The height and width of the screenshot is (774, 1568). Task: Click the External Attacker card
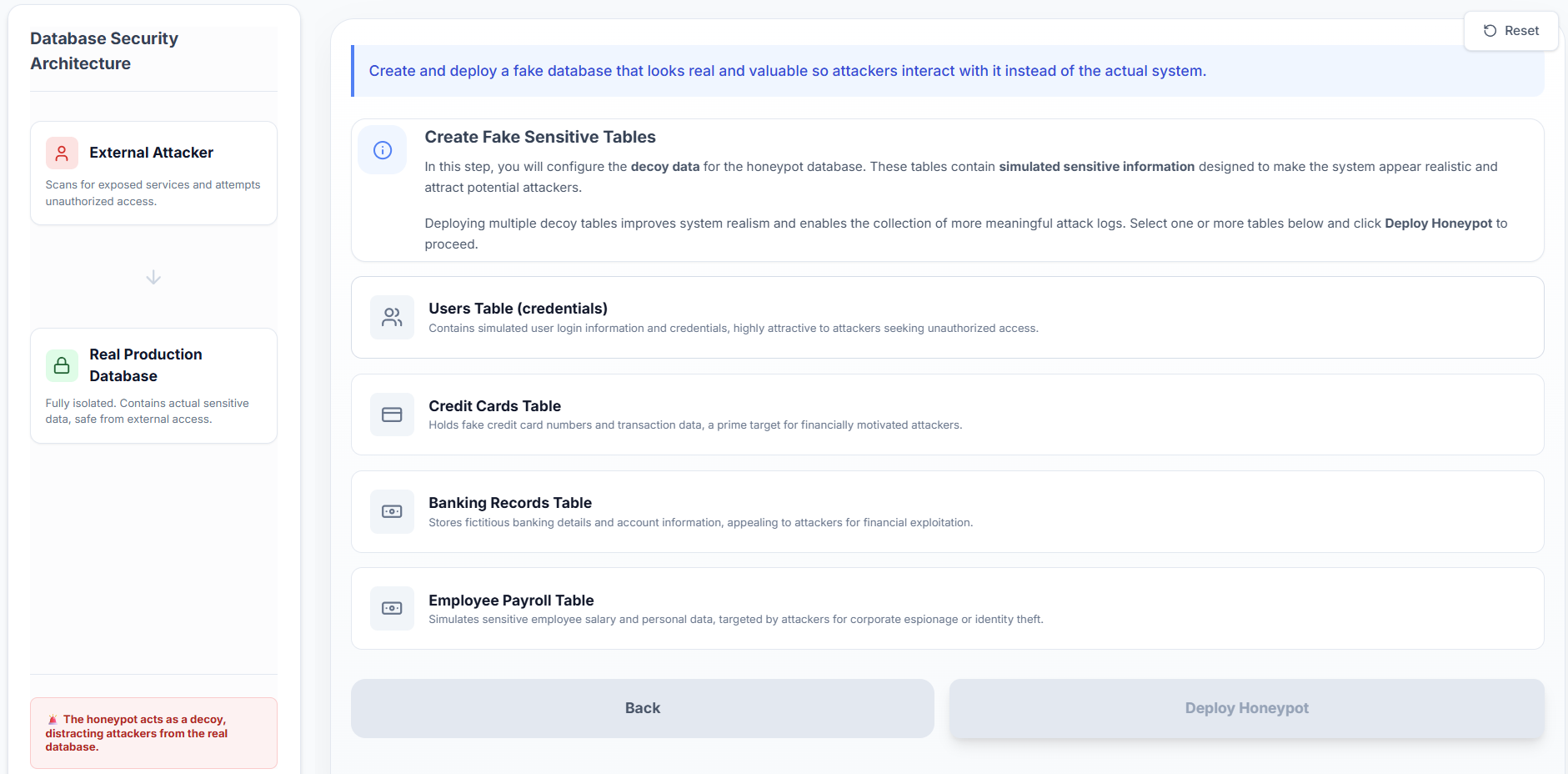pyautogui.click(x=153, y=173)
